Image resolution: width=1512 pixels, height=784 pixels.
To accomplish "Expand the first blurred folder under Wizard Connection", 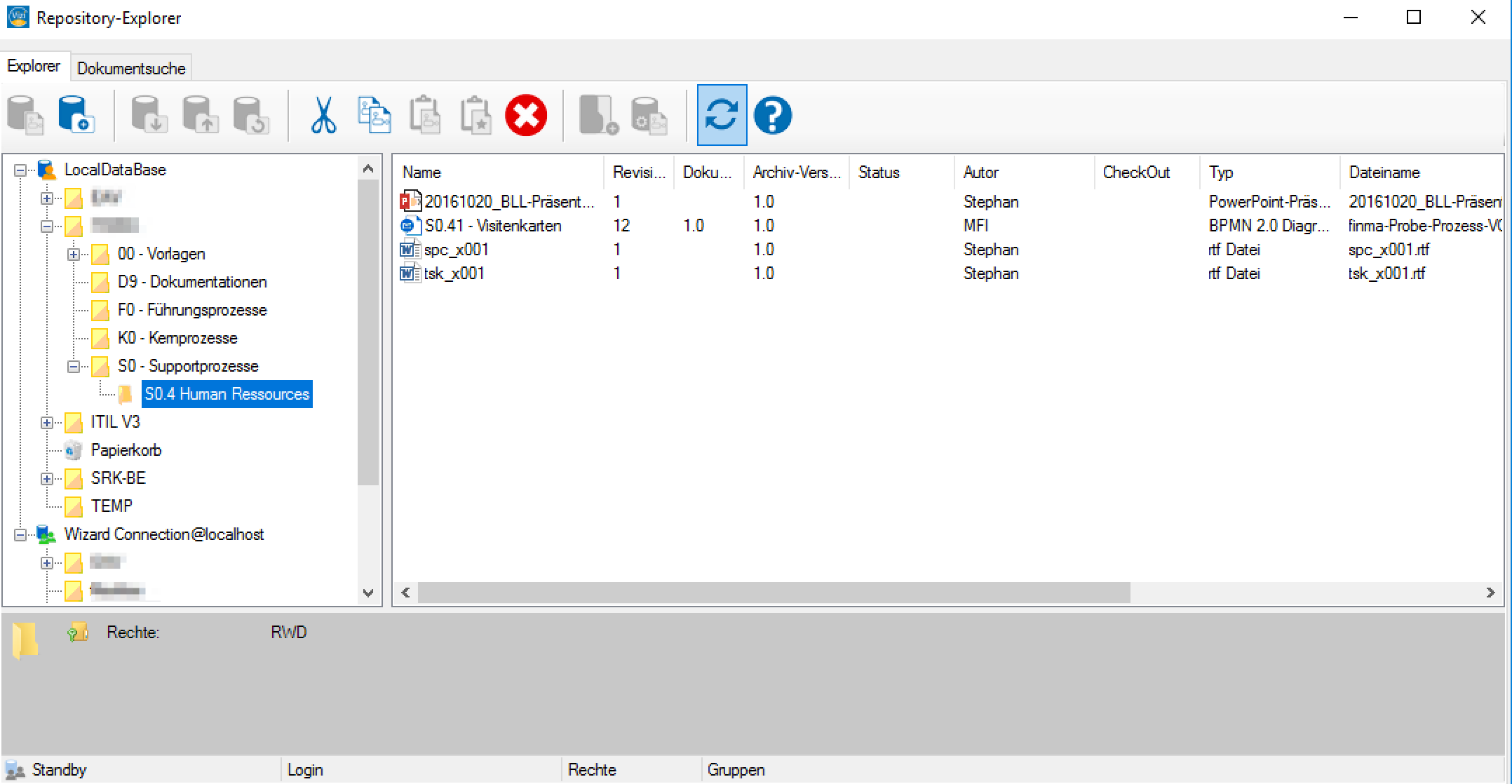I will (46, 562).
